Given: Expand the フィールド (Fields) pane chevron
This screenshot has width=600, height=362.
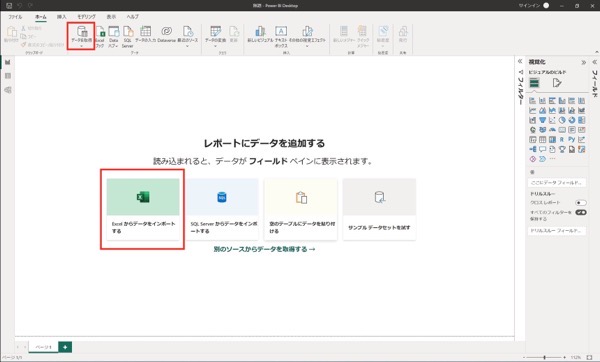Looking at the screenshot, I should point(595,62).
